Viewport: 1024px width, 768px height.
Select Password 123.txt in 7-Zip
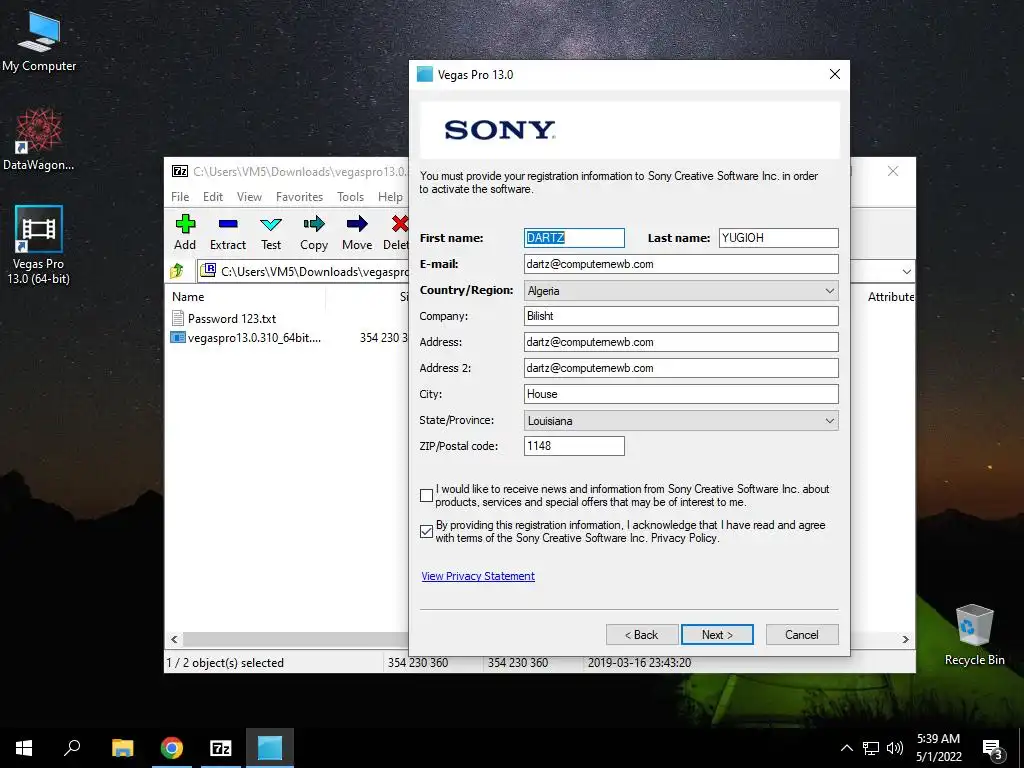tap(224, 319)
